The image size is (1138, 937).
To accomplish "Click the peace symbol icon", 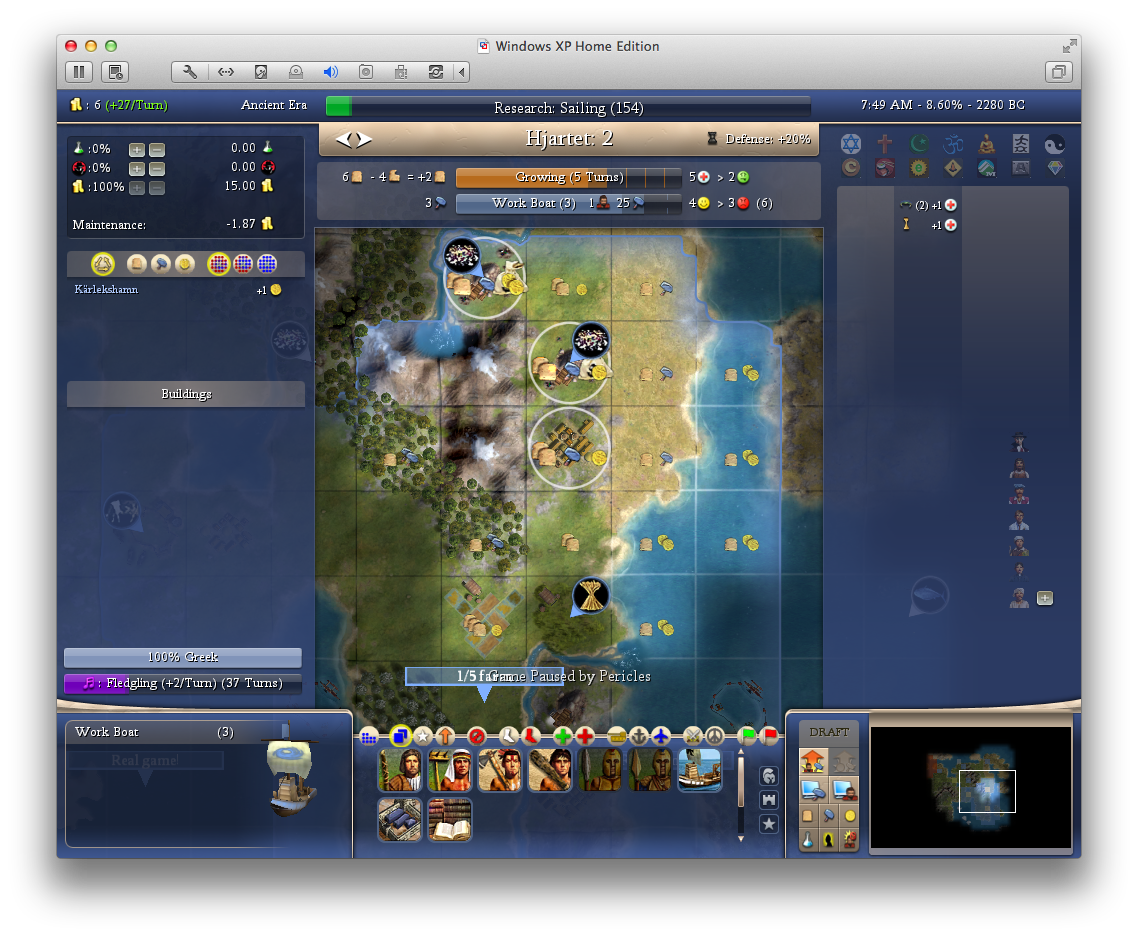I will [x=715, y=736].
